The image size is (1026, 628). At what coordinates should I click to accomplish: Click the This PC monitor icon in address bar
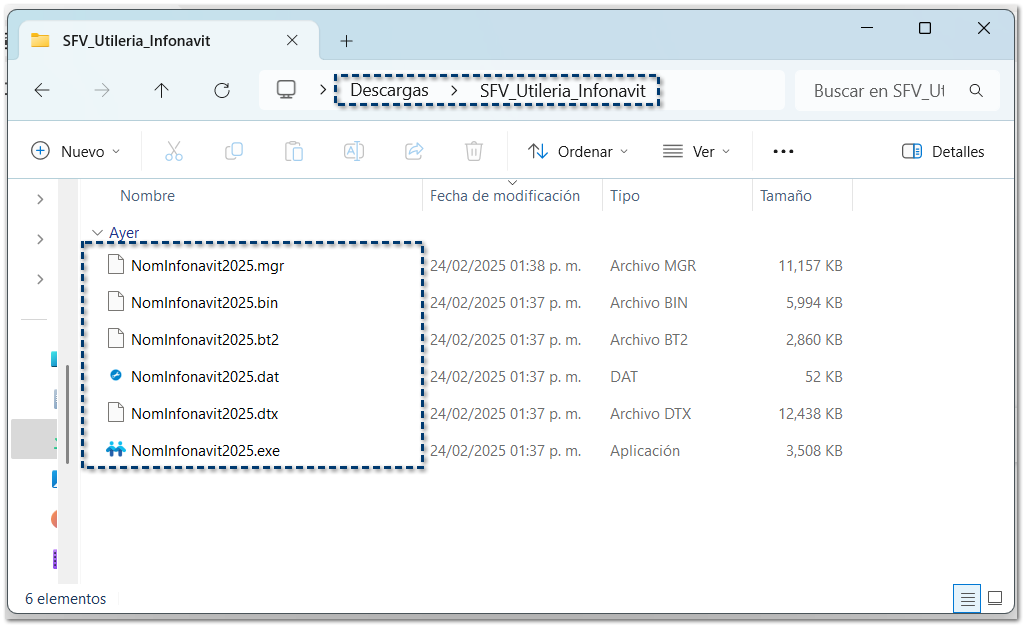coord(286,90)
